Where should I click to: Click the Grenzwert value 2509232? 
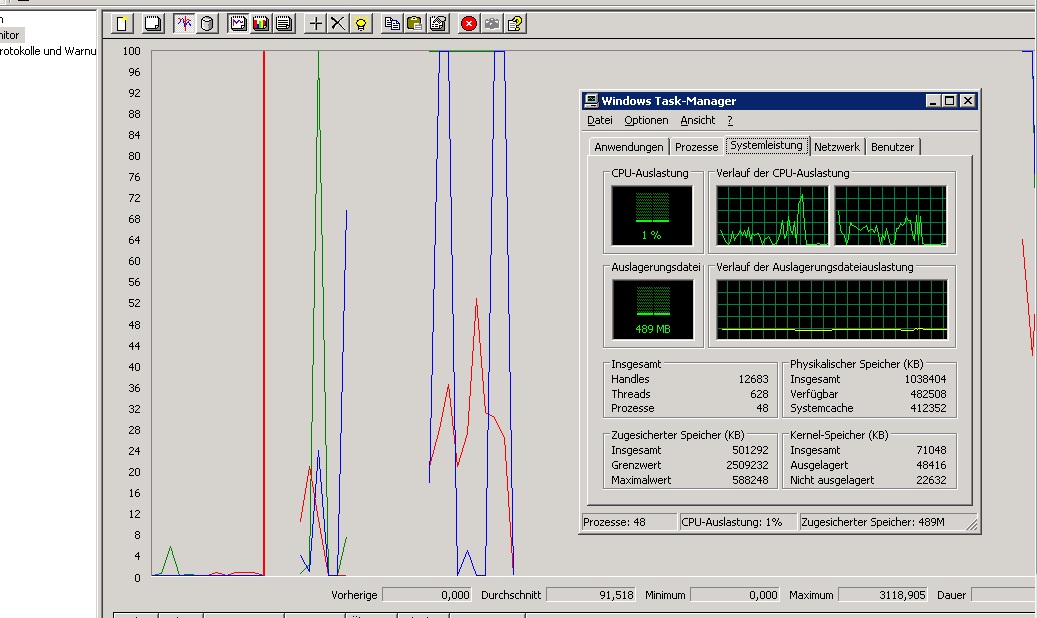point(747,465)
